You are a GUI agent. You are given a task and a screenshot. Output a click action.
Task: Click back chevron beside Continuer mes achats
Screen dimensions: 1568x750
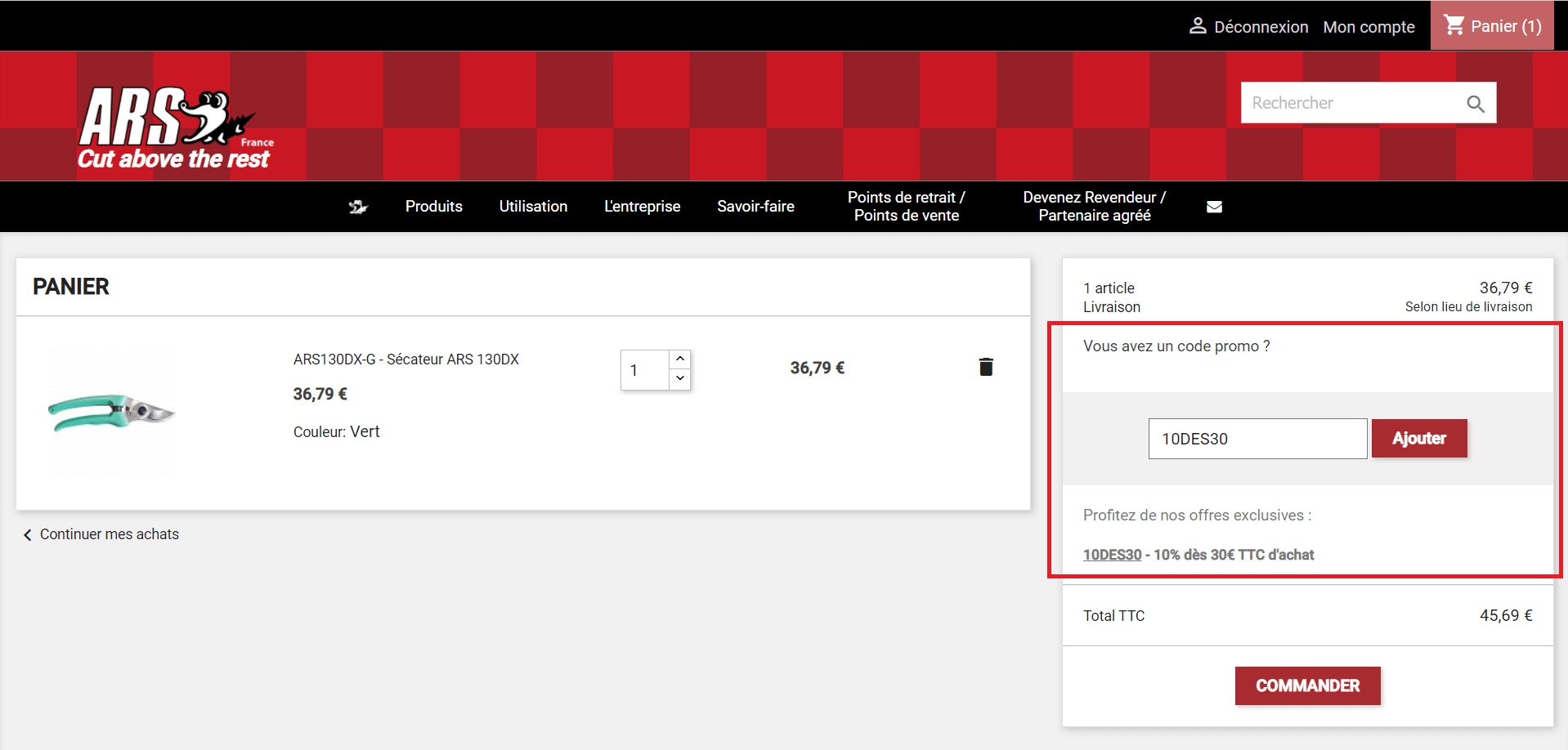click(x=27, y=534)
